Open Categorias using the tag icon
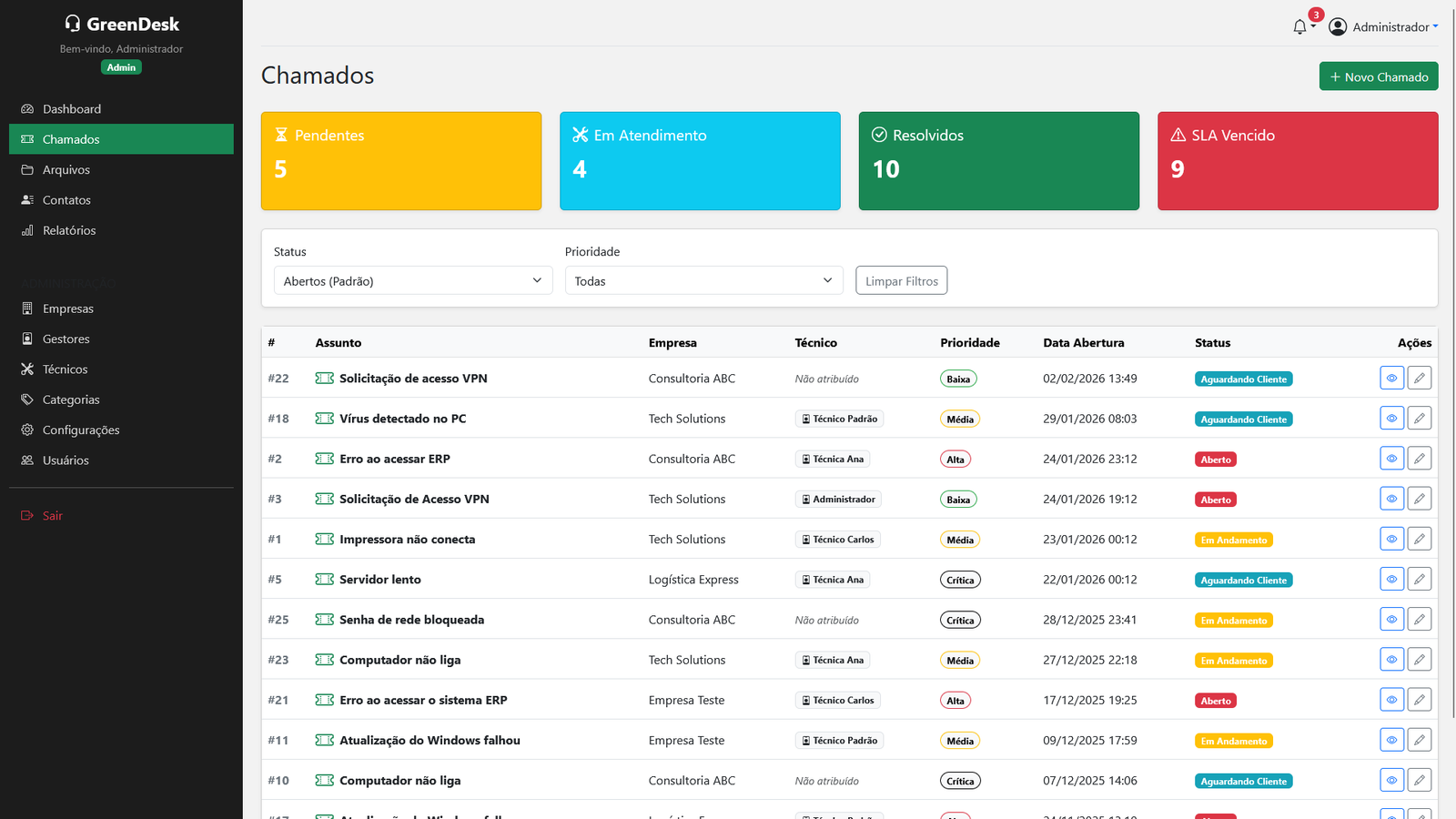 click(27, 399)
